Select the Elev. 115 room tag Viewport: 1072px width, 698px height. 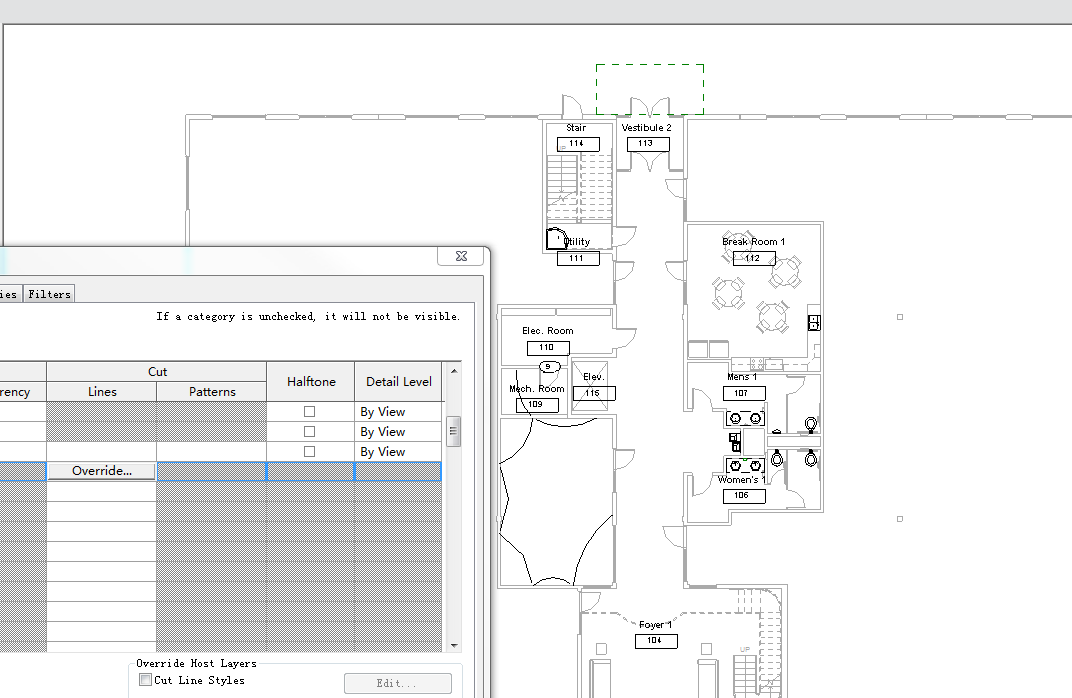pos(594,394)
